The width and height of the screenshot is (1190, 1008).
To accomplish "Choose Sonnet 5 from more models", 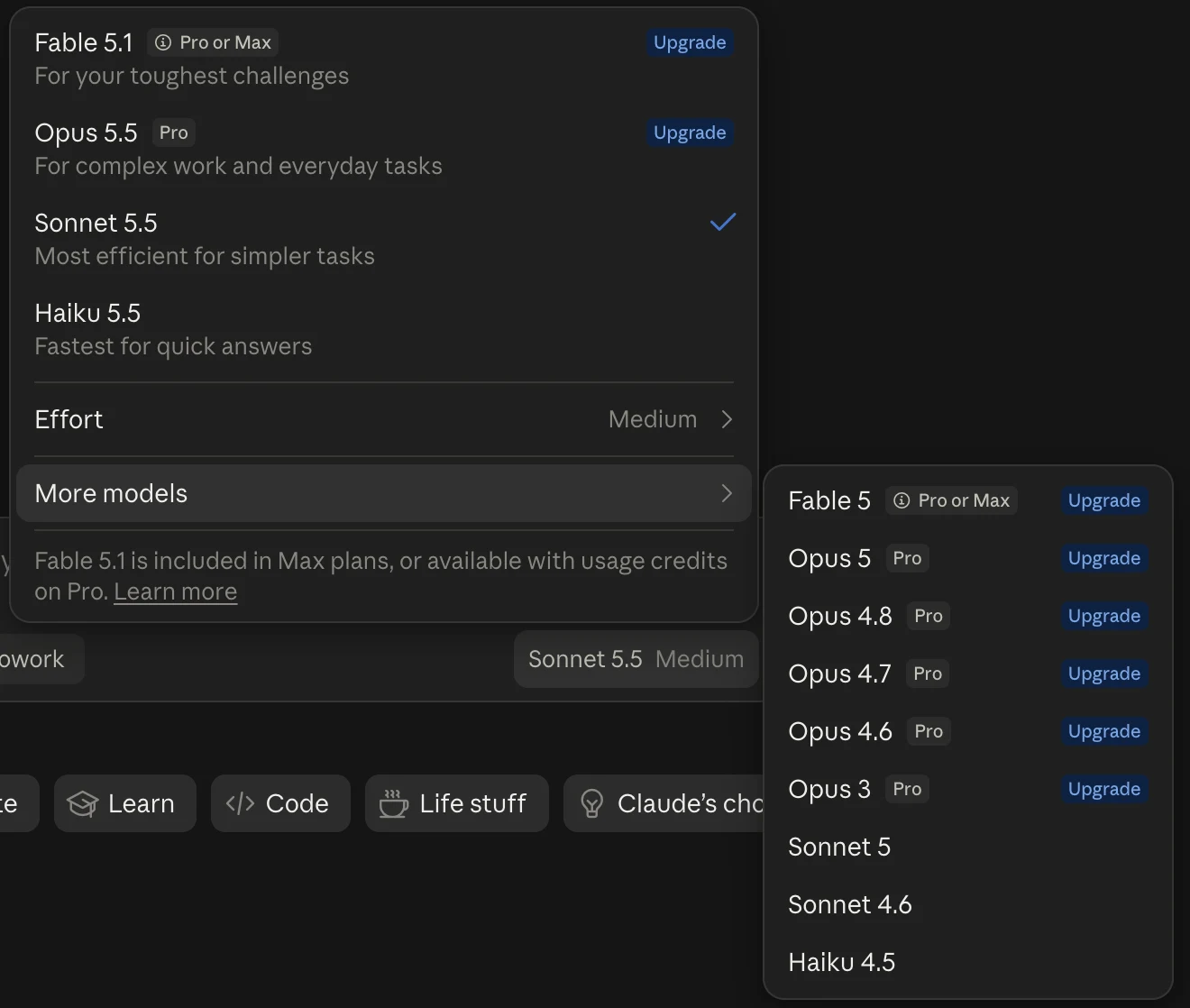I will point(968,847).
